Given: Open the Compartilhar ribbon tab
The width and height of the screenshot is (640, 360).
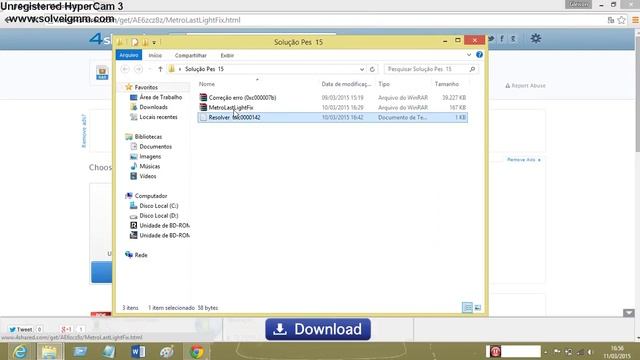Looking at the screenshot, I should 191,56.
